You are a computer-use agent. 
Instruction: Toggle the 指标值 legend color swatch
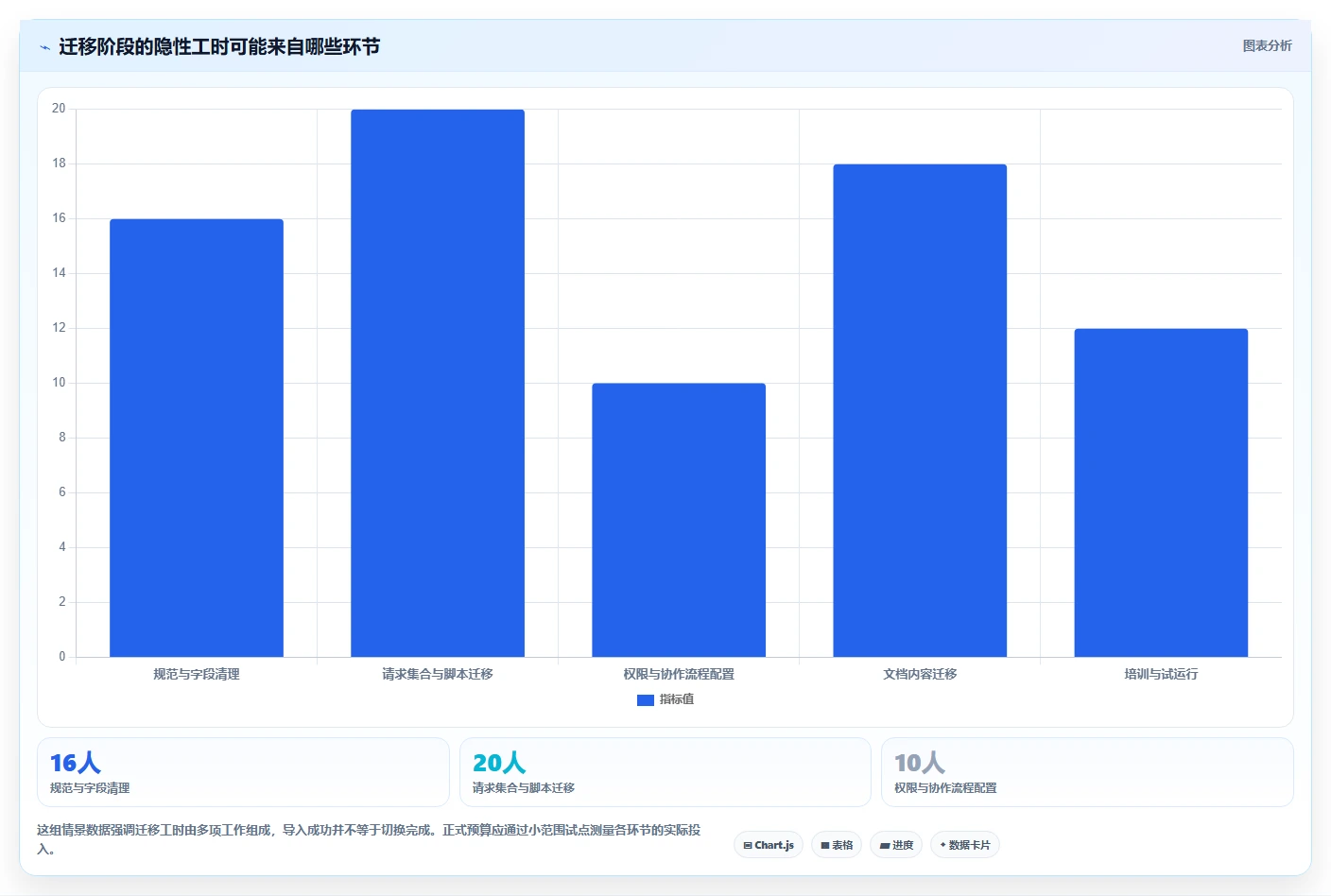coord(646,699)
